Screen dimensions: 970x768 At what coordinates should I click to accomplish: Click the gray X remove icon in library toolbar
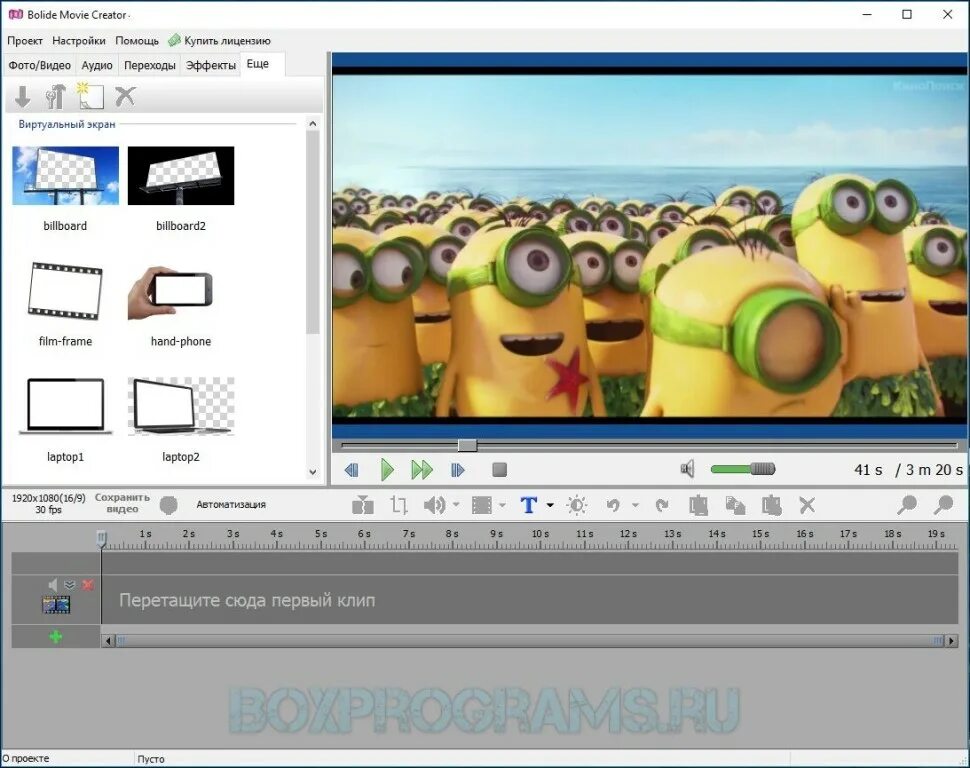[x=125, y=96]
